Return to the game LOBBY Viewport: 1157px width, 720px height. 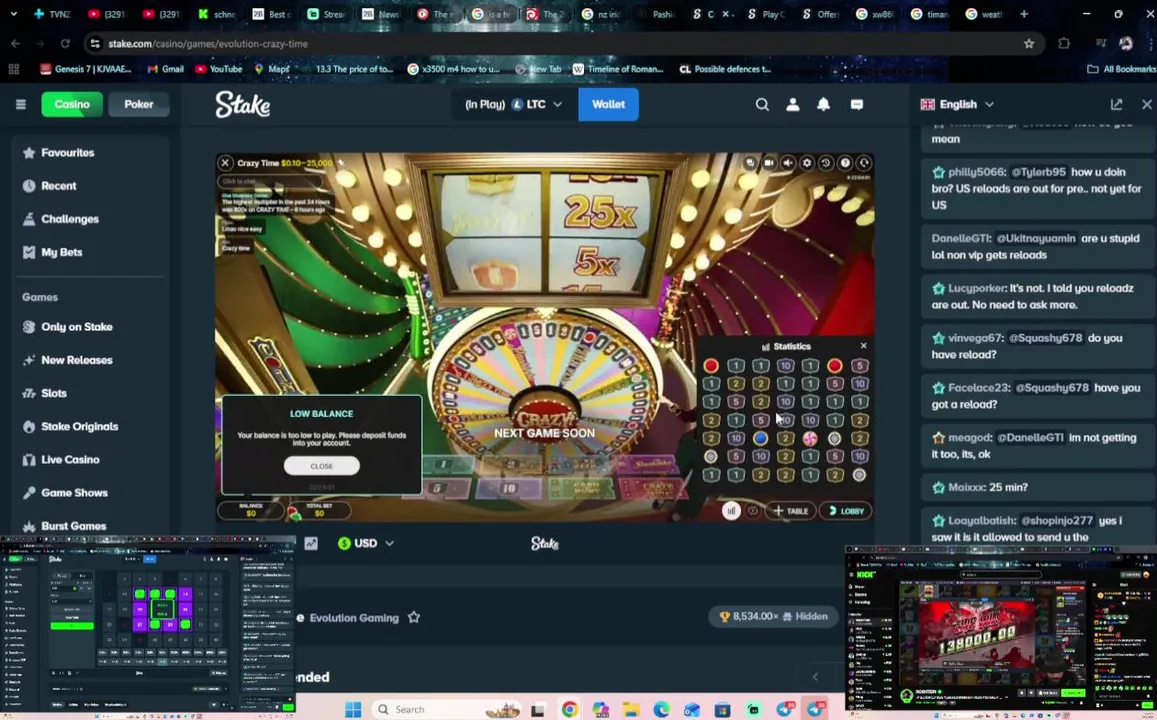(846, 510)
